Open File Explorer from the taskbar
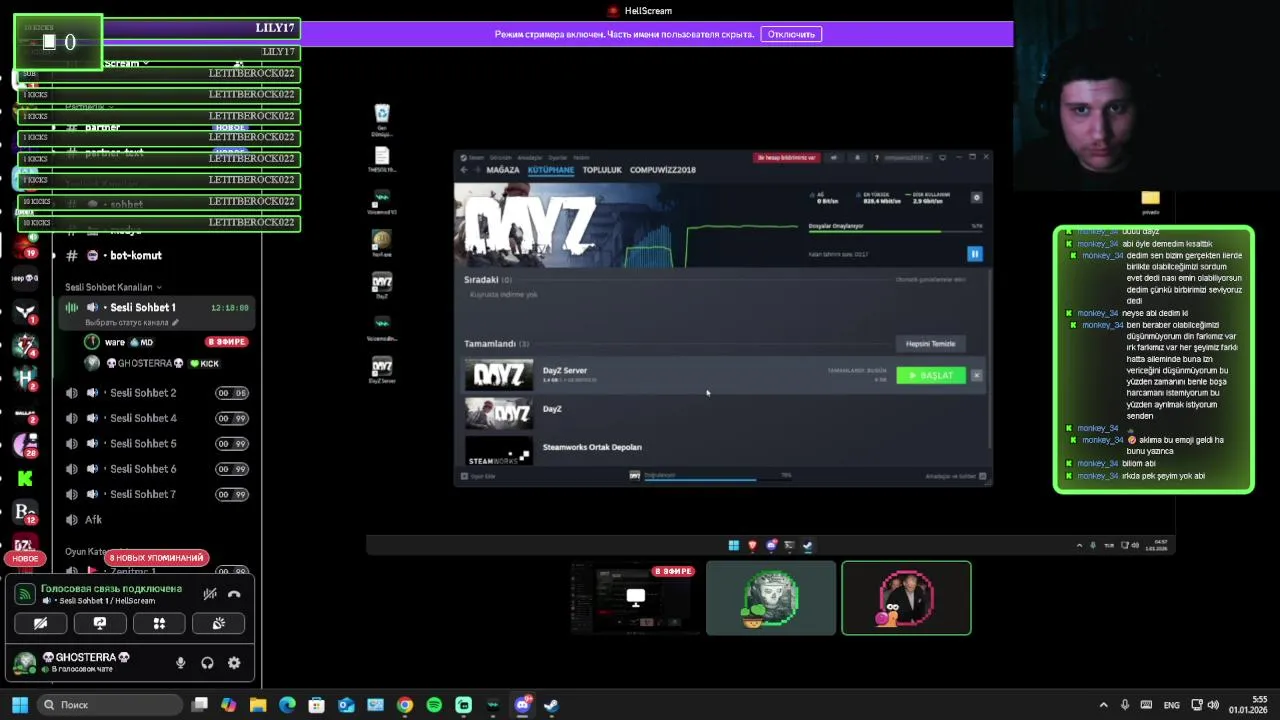 [258, 705]
